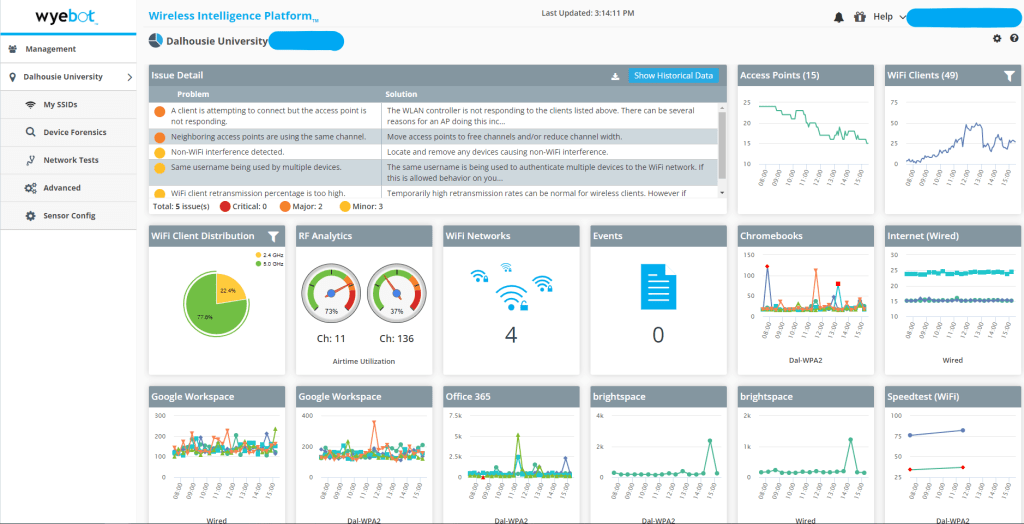Click the Events document icon
Screen dimensions: 1024x524
point(657,285)
